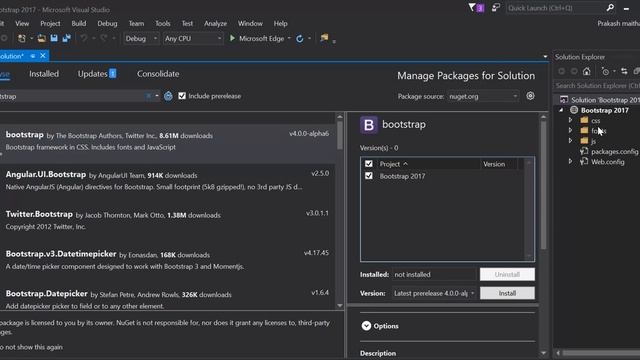Click the css folder icon
Image resolution: width=640 pixels, height=360 pixels.
[584, 120]
